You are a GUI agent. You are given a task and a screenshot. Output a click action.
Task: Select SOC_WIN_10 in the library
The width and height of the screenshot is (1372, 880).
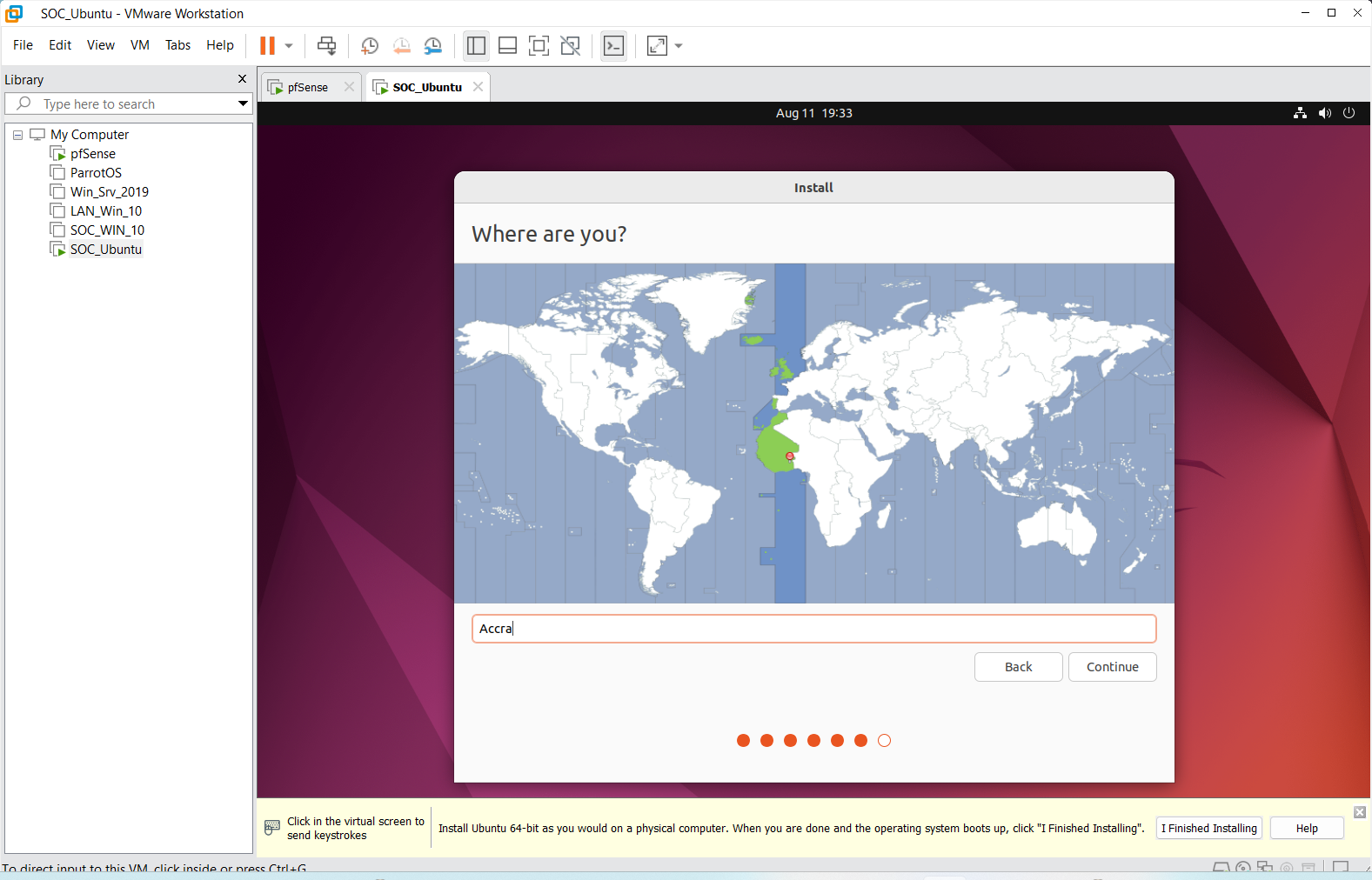click(107, 230)
